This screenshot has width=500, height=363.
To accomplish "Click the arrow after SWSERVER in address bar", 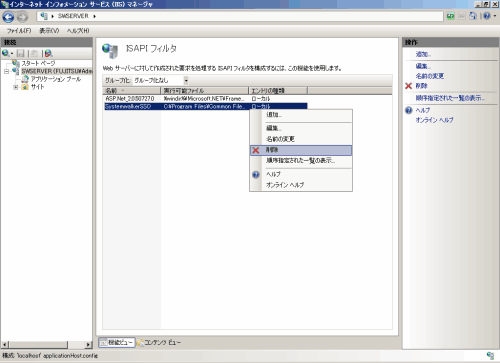I will 94,16.
